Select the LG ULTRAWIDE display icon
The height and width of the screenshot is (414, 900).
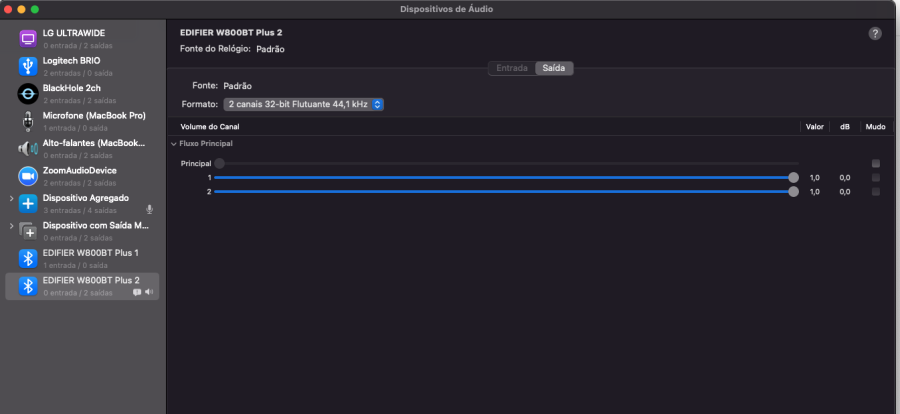coord(28,38)
